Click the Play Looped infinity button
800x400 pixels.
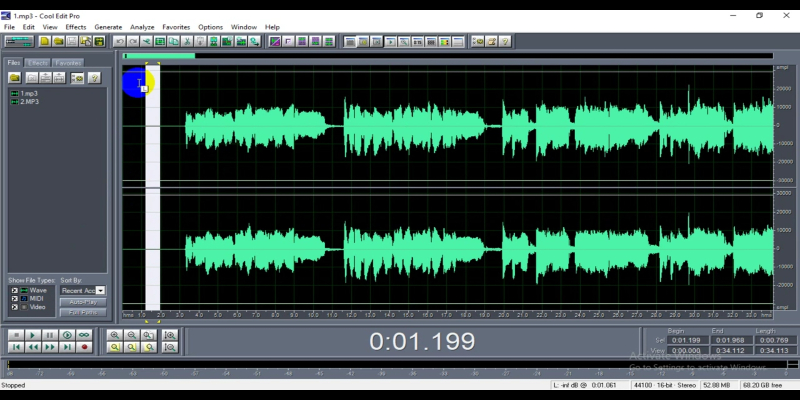[x=85, y=334]
